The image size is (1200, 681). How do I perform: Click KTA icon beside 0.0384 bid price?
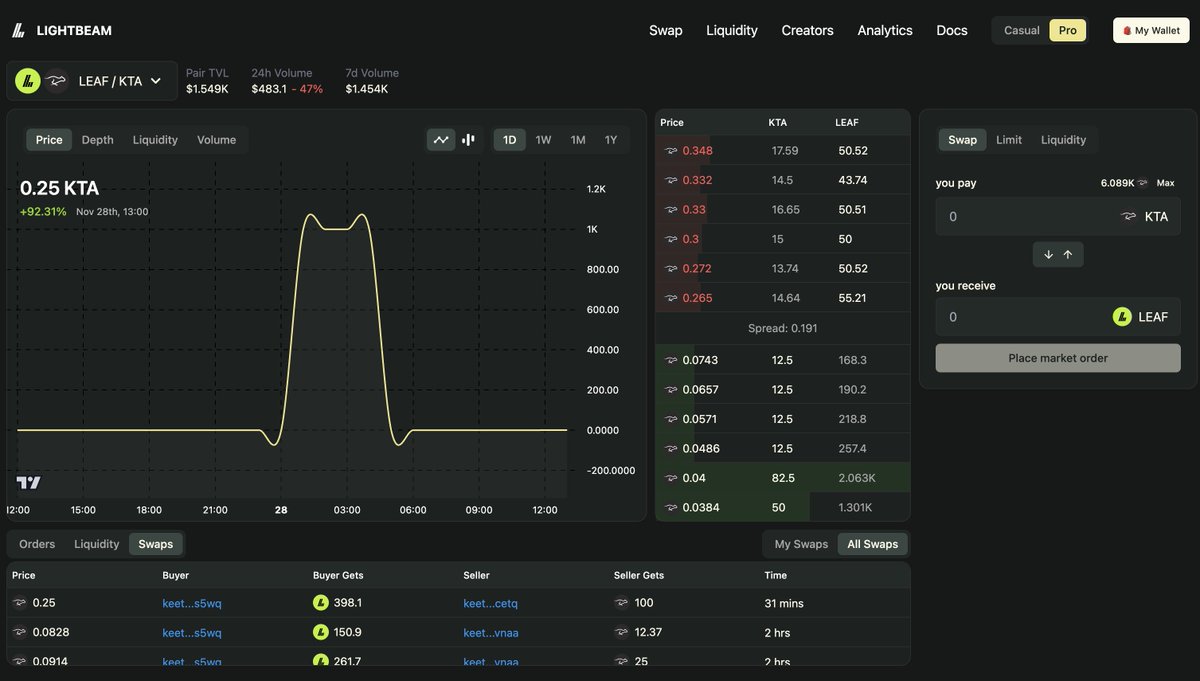pos(671,507)
